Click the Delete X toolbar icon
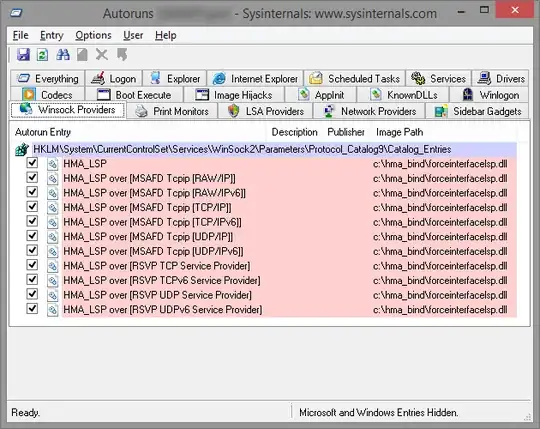This screenshot has width=540, height=429. coord(102,55)
